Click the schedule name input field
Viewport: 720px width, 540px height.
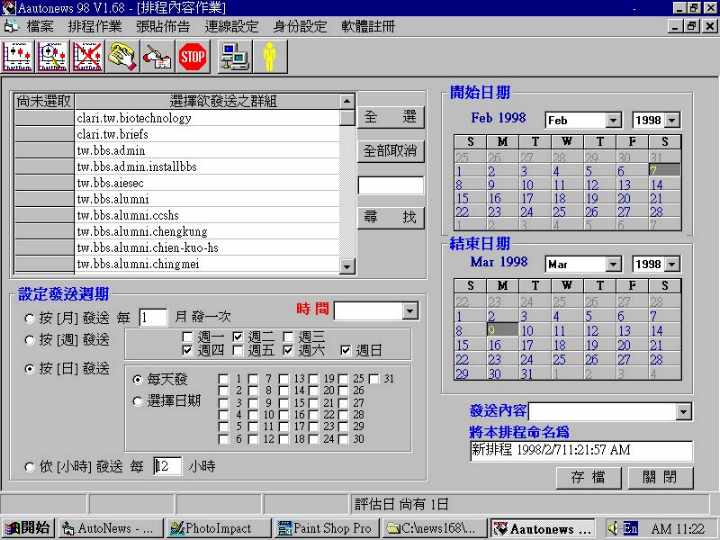581,450
